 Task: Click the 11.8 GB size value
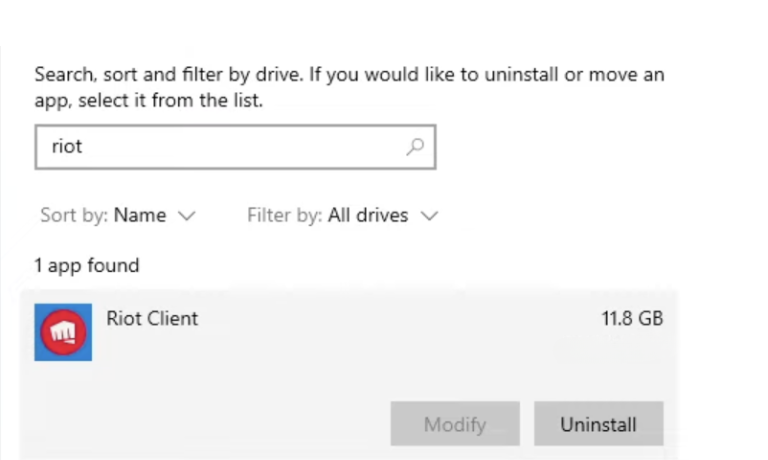[632, 319]
